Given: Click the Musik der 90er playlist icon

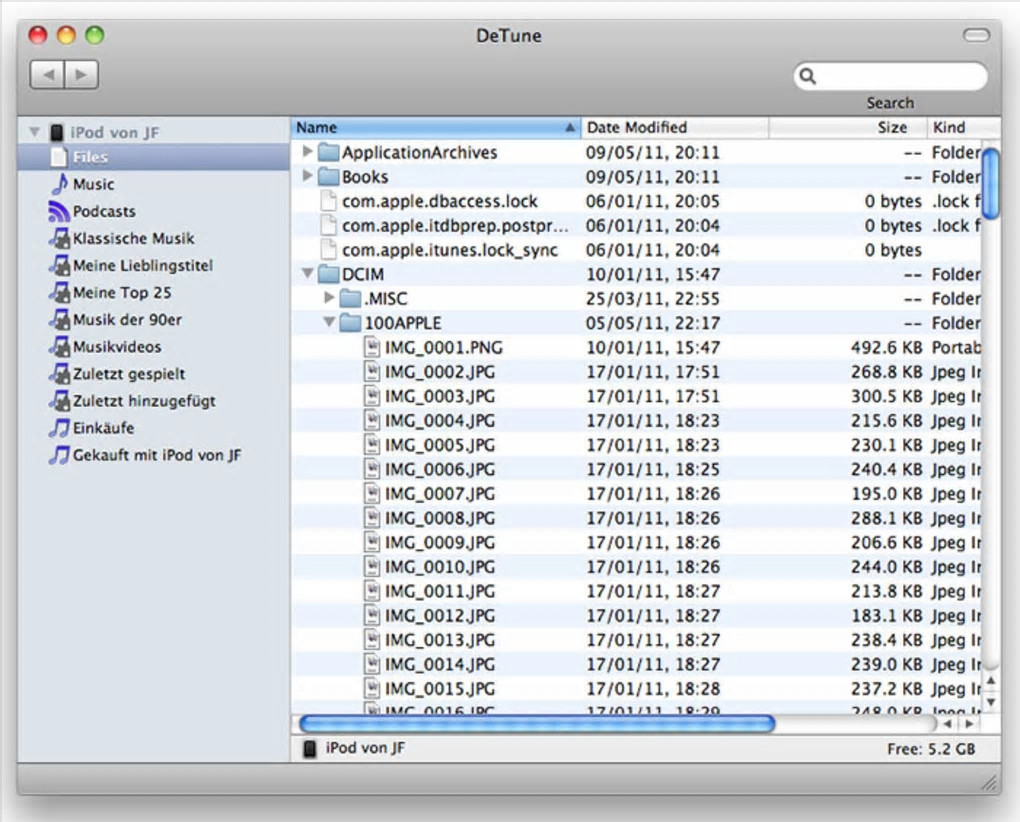Looking at the screenshot, I should [59, 320].
